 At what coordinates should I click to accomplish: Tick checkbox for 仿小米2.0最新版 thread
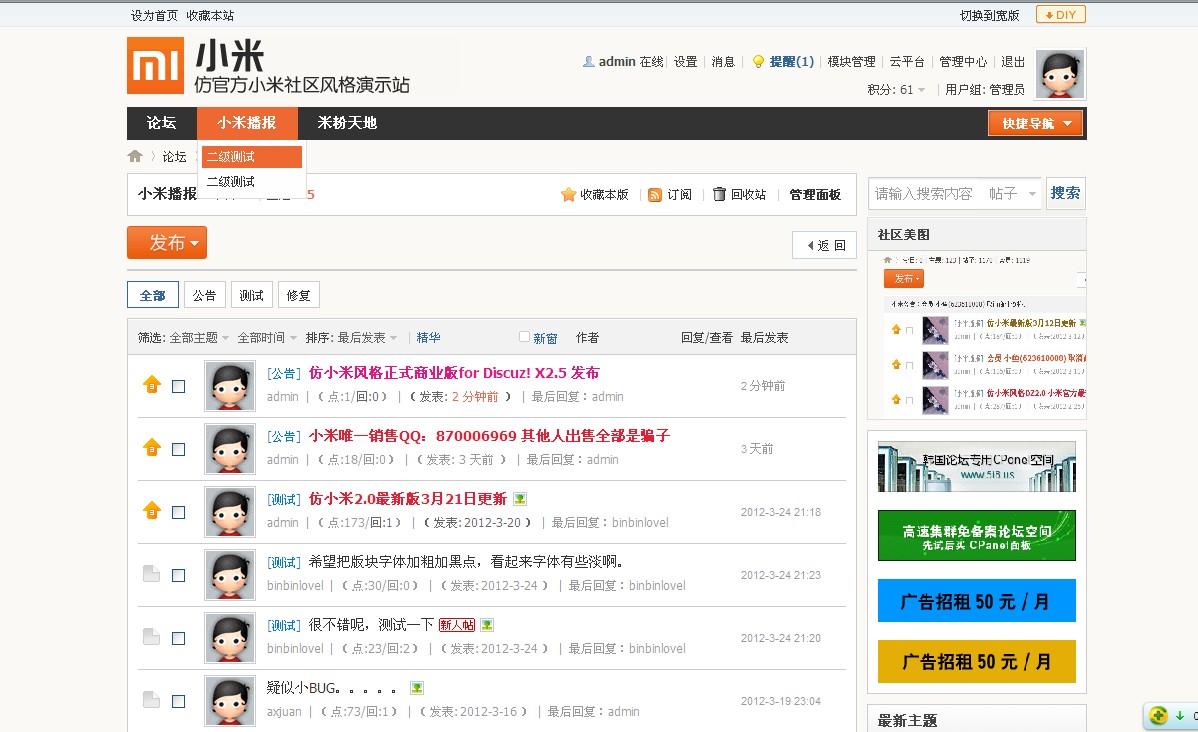point(179,513)
